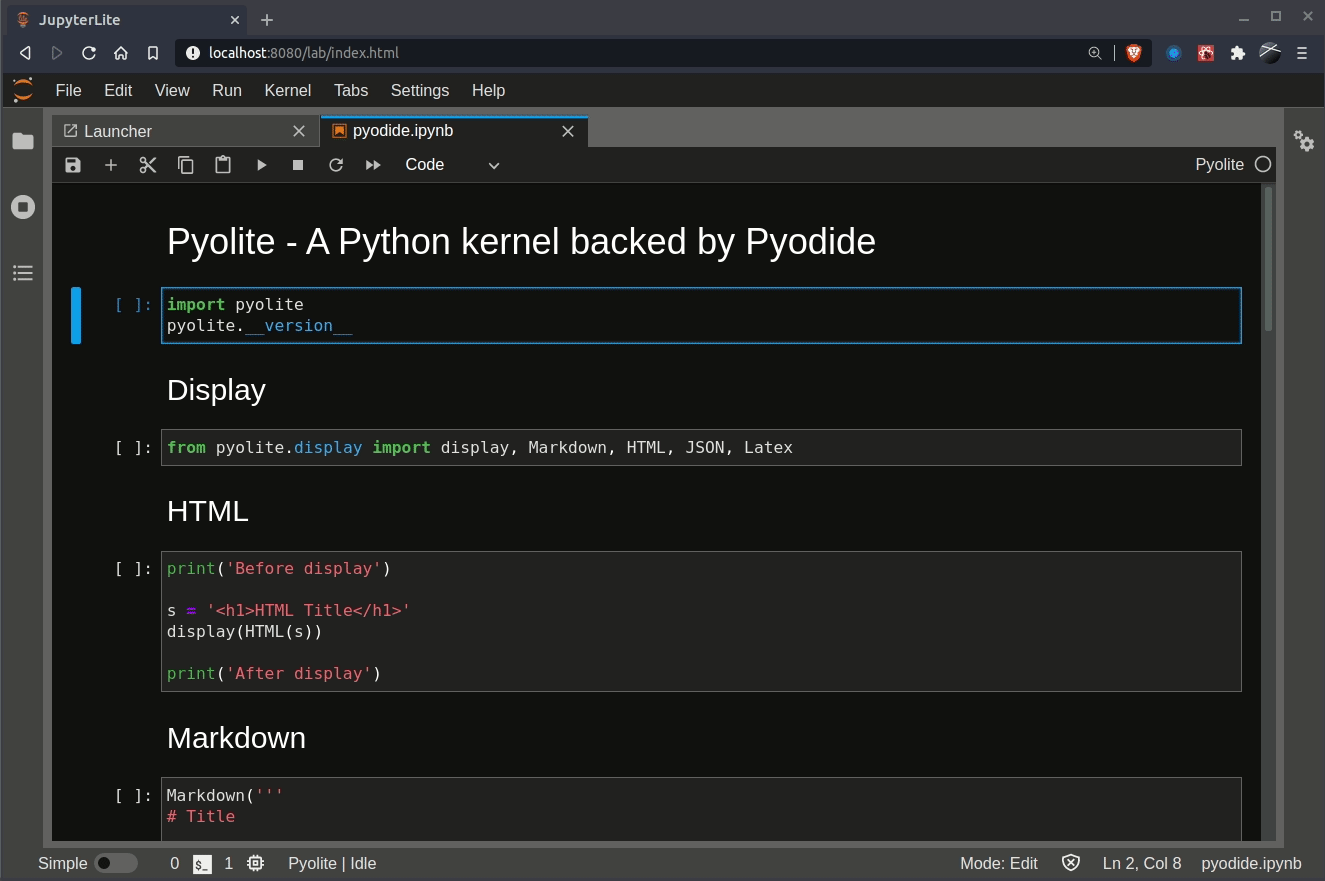Open the Settings menu
Image resolution: width=1325 pixels, height=881 pixels.
tap(420, 90)
